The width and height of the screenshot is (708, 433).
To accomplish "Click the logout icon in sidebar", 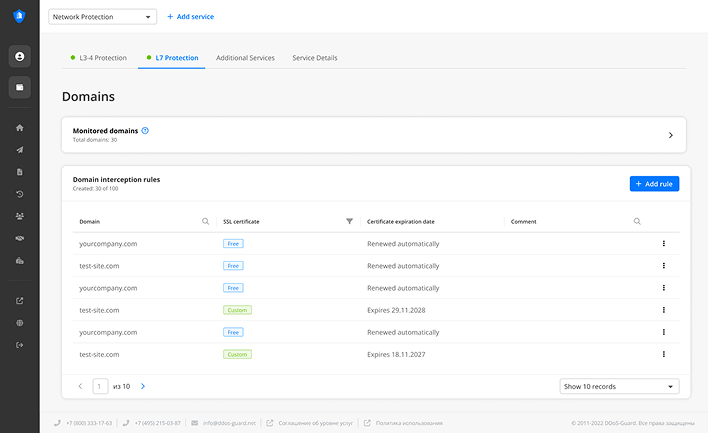I will point(20,345).
